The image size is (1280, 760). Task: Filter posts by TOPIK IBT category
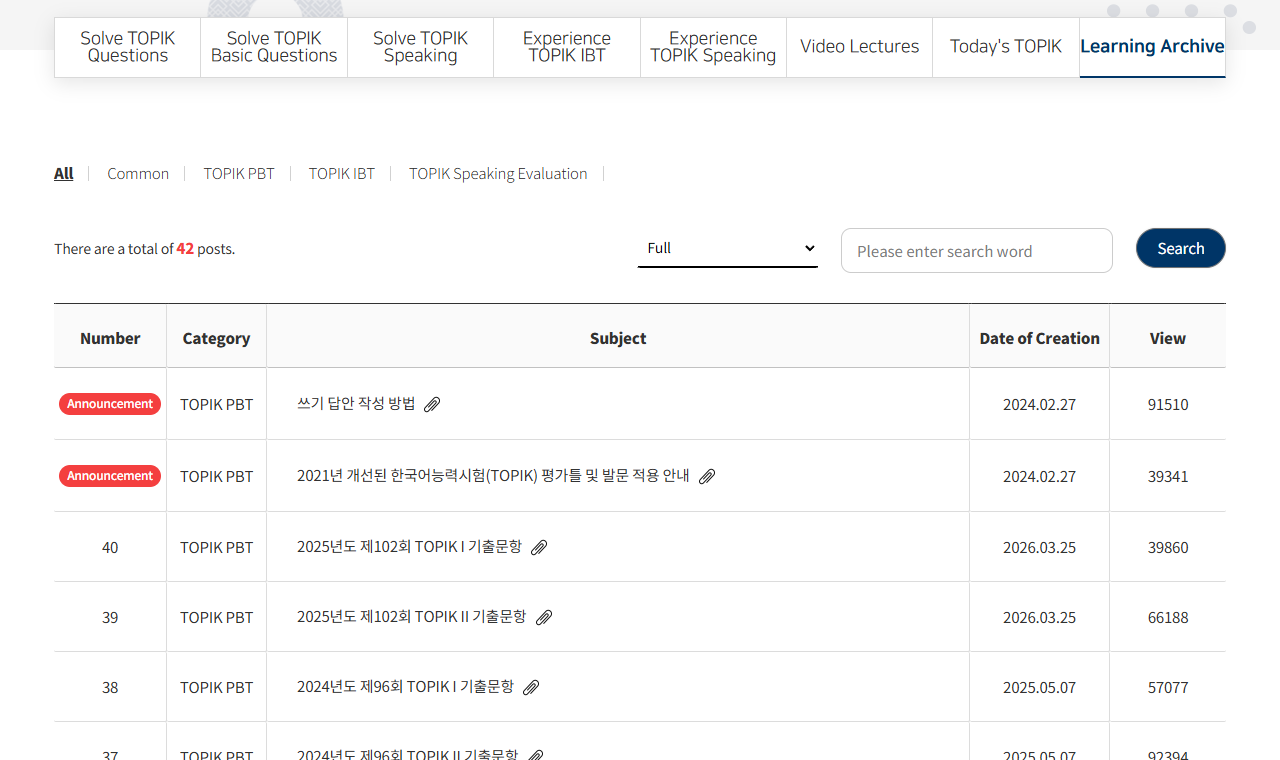(x=342, y=173)
